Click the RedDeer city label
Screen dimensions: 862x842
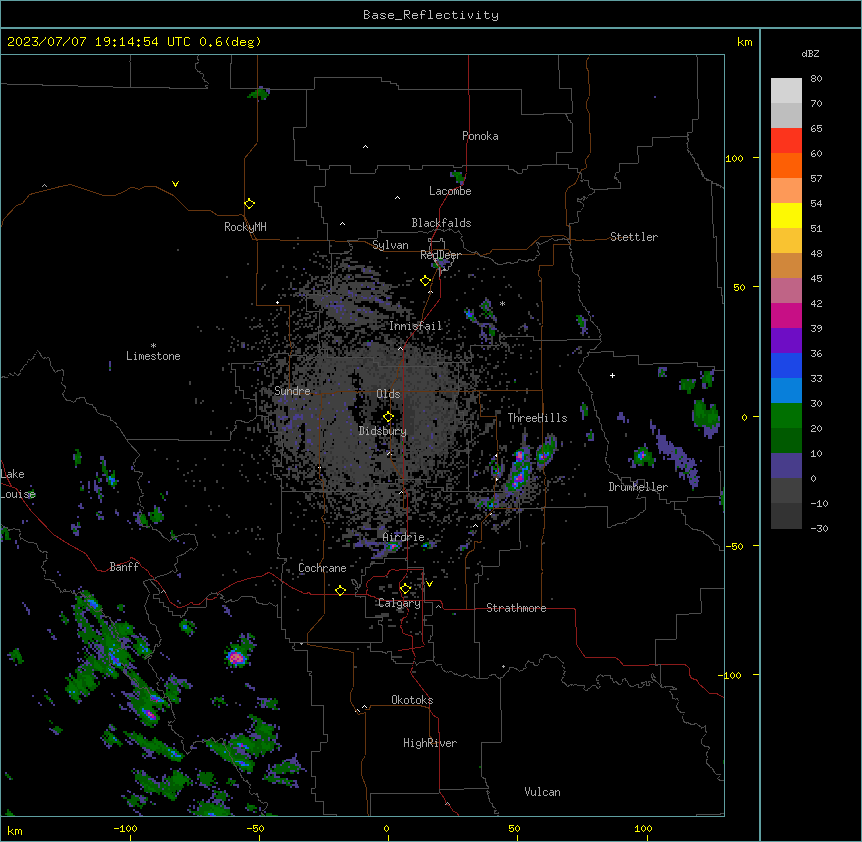click(x=440, y=255)
